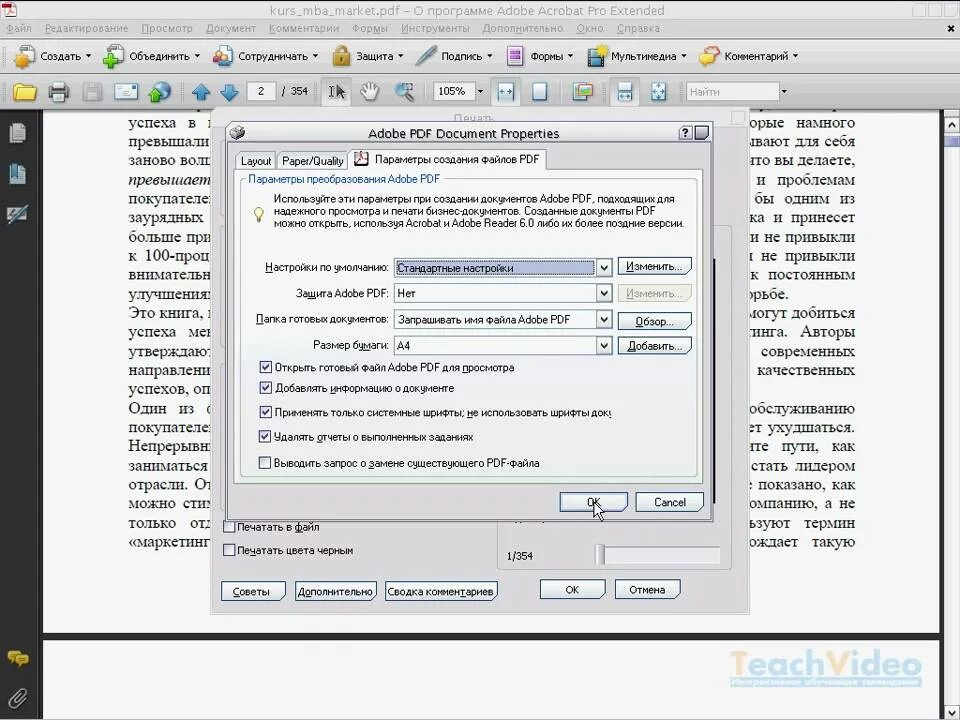Click the open folder icon

pyautogui.click(x=24, y=92)
